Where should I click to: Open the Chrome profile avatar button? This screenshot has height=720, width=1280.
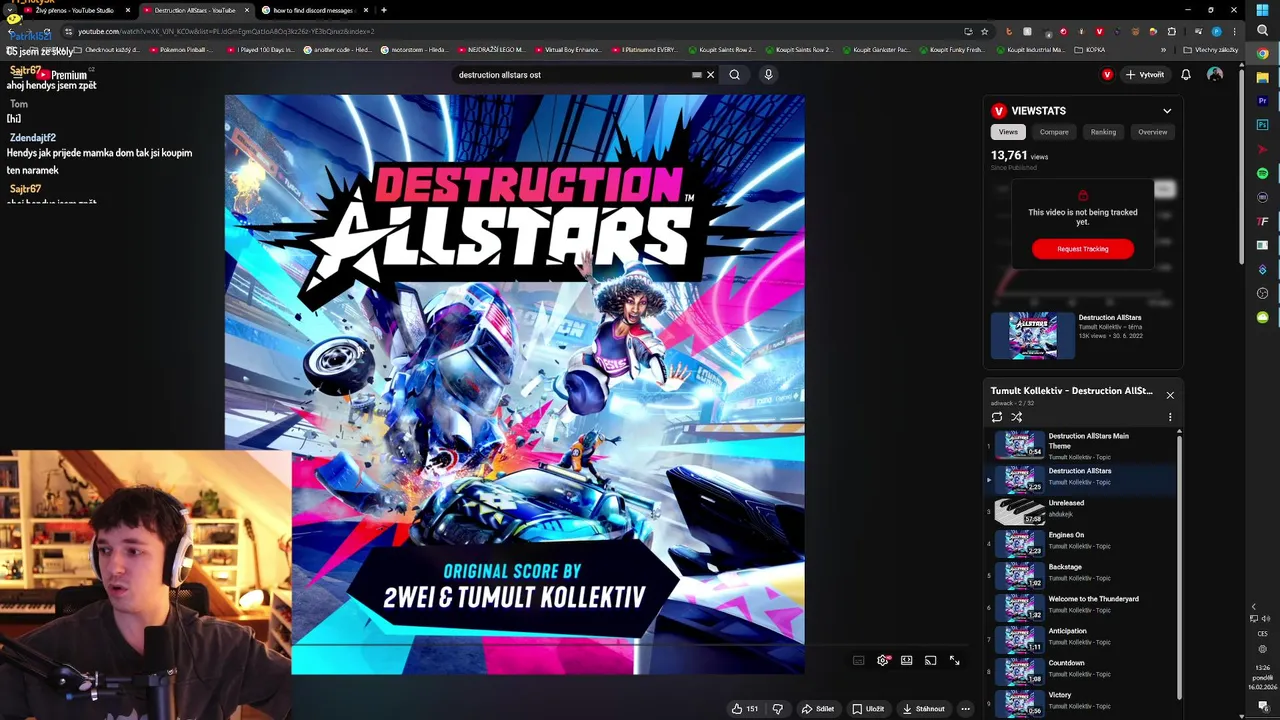coord(1216,31)
